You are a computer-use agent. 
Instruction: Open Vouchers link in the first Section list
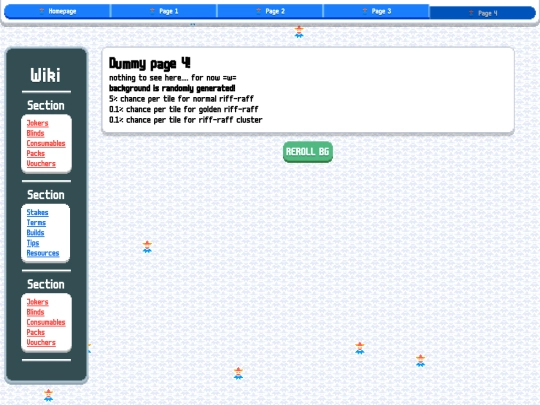(x=41, y=164)
